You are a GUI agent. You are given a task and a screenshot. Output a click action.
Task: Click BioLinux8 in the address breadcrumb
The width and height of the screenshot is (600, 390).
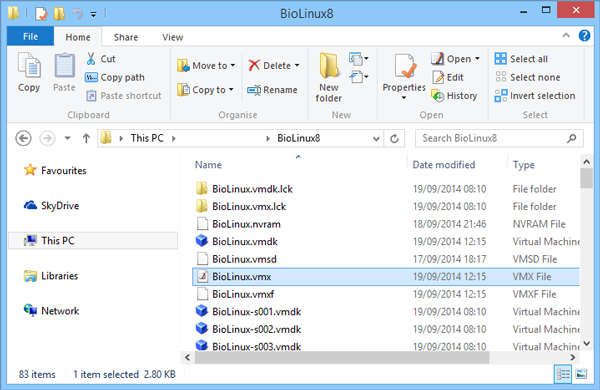[x=298, y=138]
